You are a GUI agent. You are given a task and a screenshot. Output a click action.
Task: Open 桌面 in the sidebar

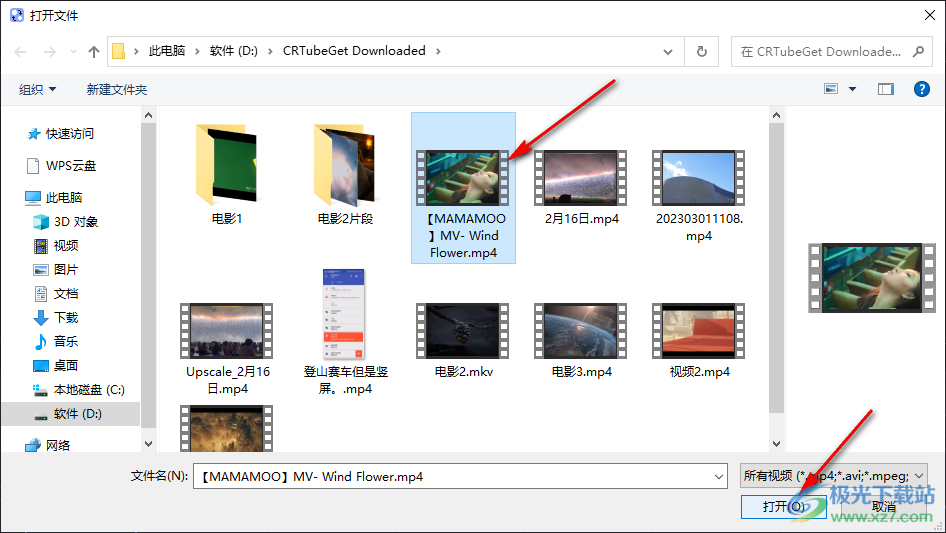[x=56, y=366]
